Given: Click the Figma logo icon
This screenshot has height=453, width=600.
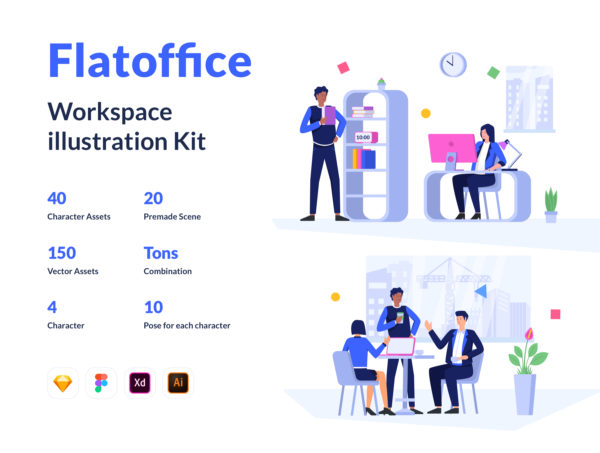Looking at the screenshot, I should pos(101,383).
